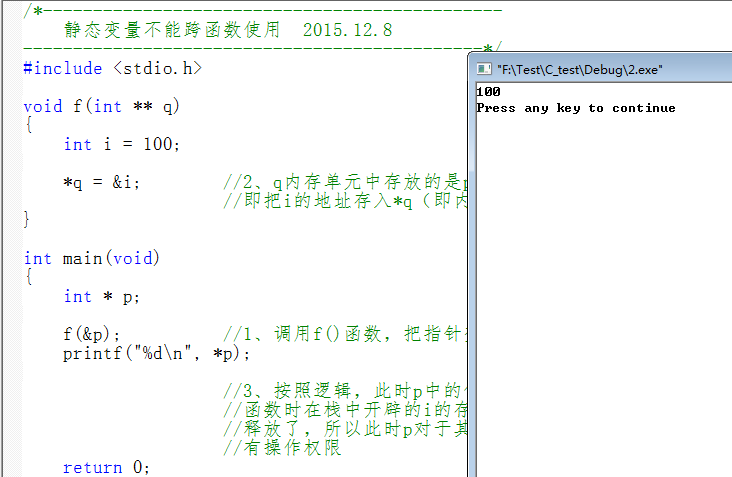732x477 pixels.
Task: Click the header comment line containing 2015.12.8
Action: click(228, 30)
